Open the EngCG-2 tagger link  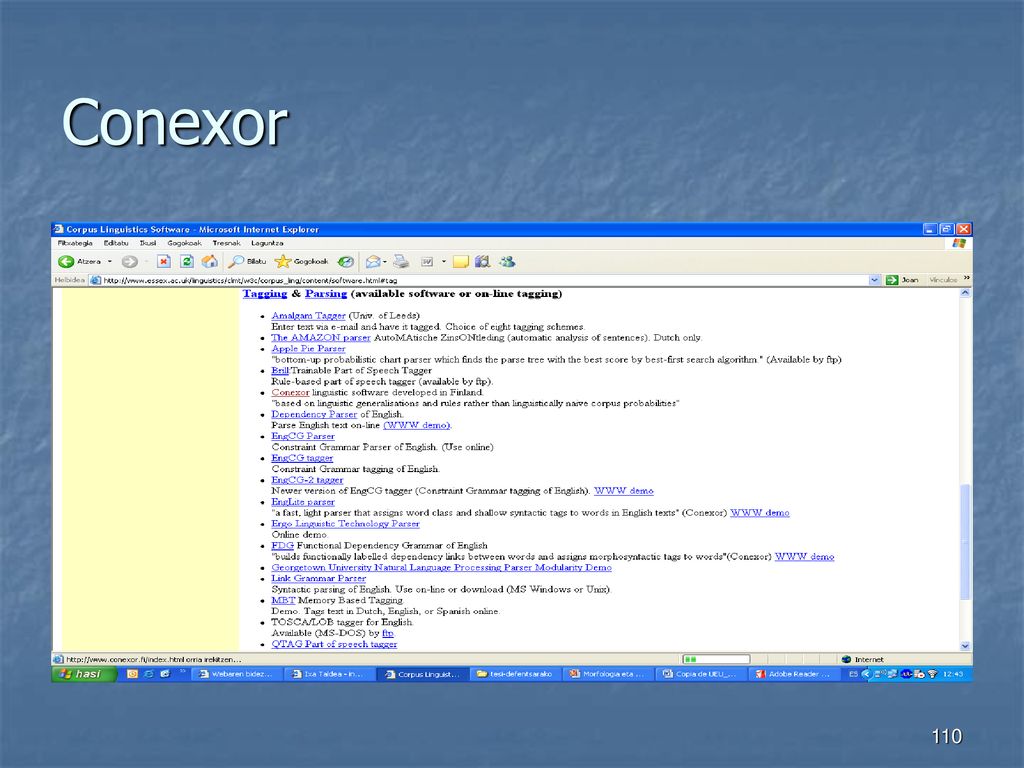tap(307, 480)
